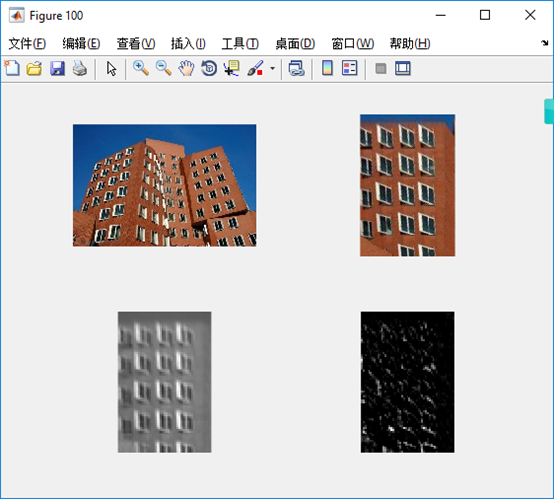Enable the Rotate 3D tool
The width and height of the screenshot is (554, 499).
(209, 68)
